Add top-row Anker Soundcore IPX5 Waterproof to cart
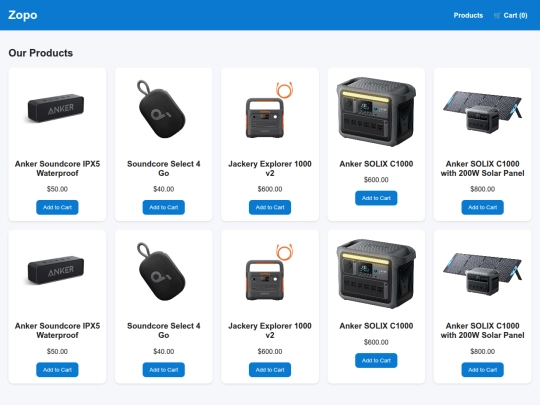Screen dimensions: 540x405 click(x=57, y=207)
